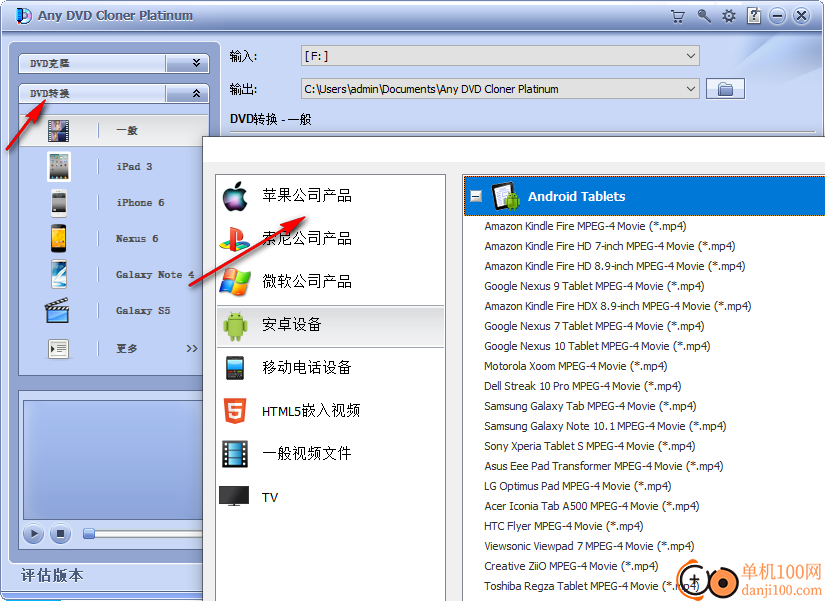The image size is (825, 601).
Task: Click the Windows logo Microsoft icon
Action: coord(235,282)
